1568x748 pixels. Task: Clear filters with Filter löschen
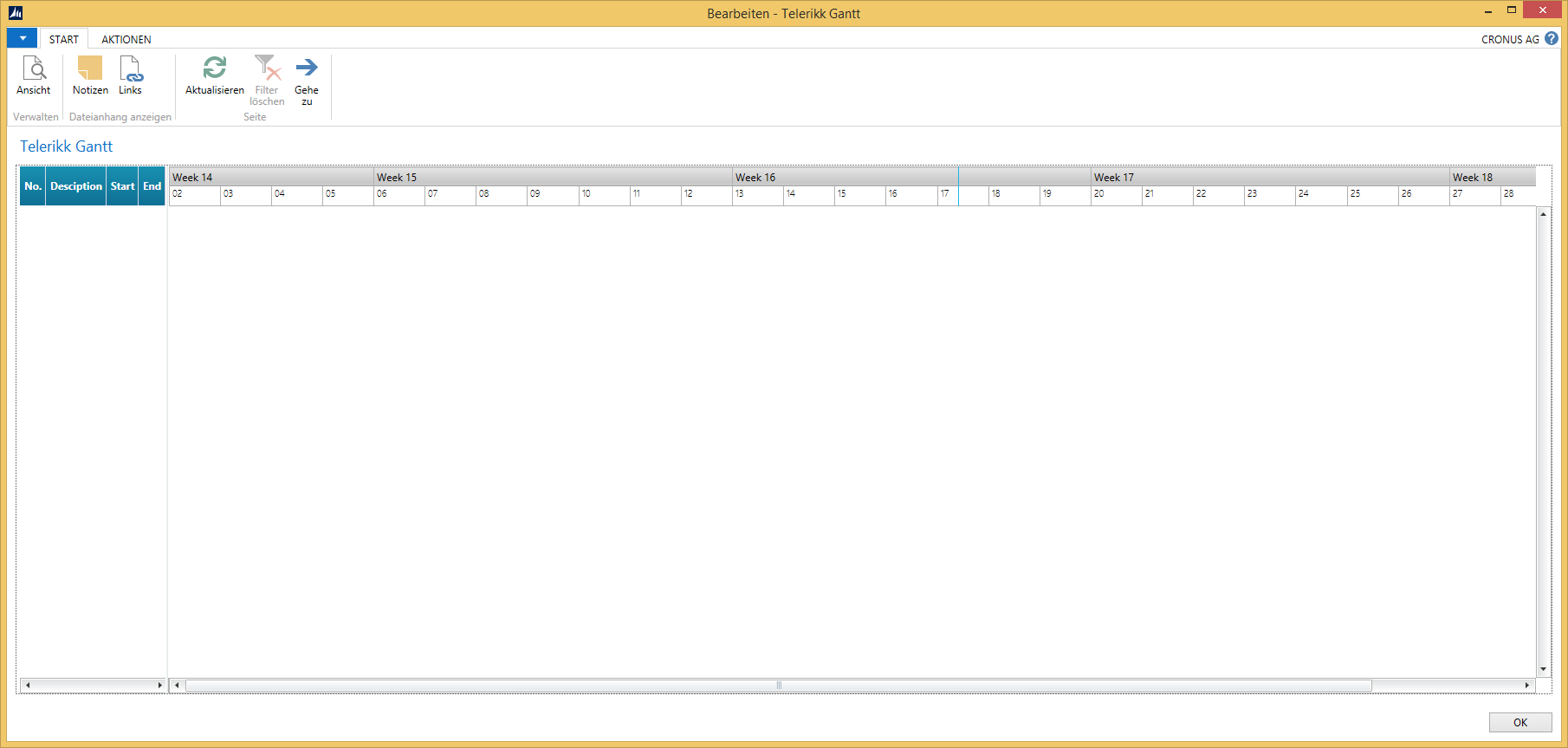click(x=267, y=81)
